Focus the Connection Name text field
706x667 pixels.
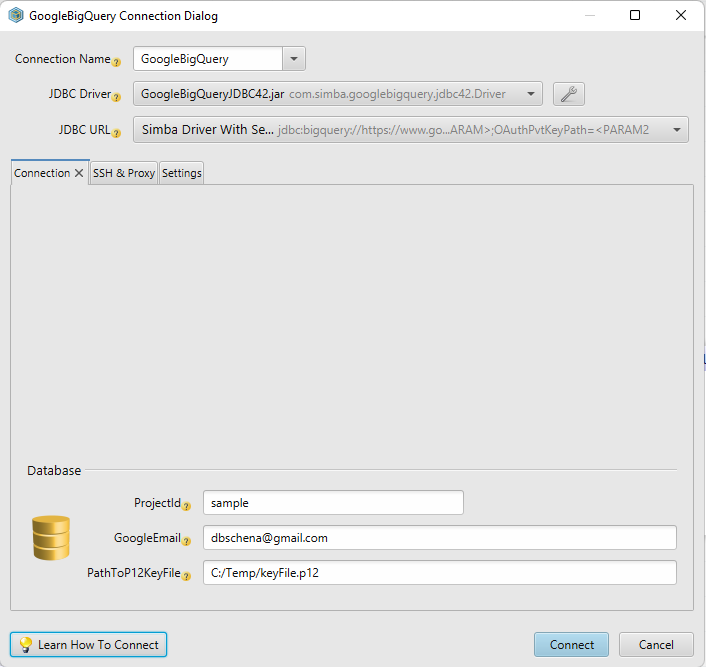click(x=208, y=59)
